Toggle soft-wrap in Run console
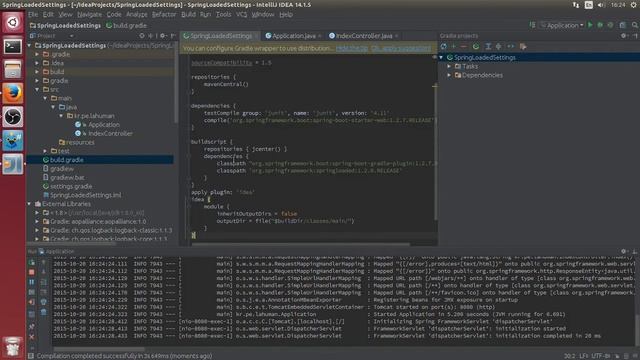 43,282
